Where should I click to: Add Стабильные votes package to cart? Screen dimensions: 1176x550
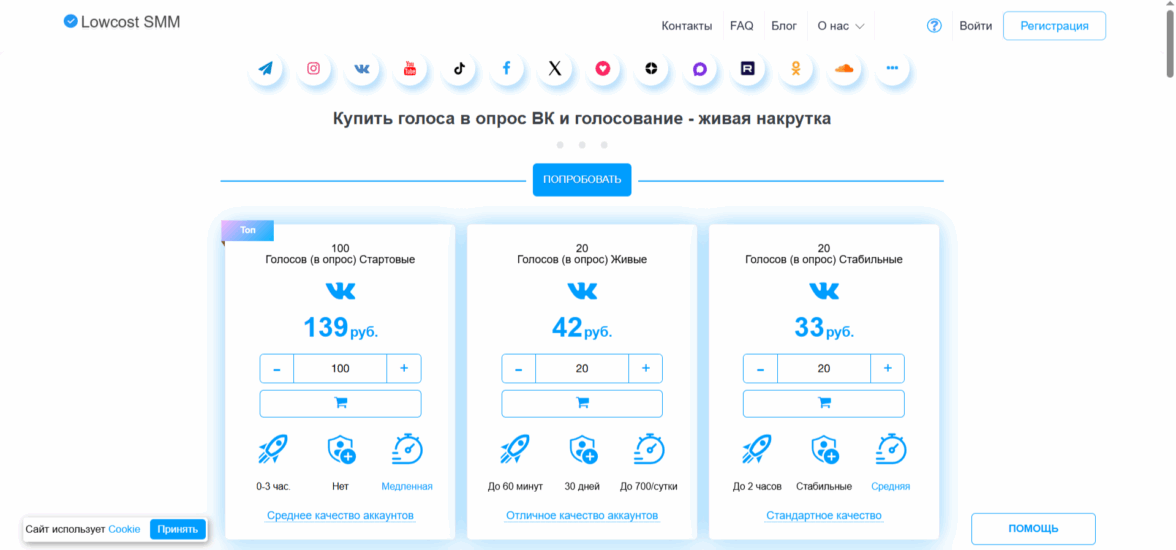(x=824, y=404)
